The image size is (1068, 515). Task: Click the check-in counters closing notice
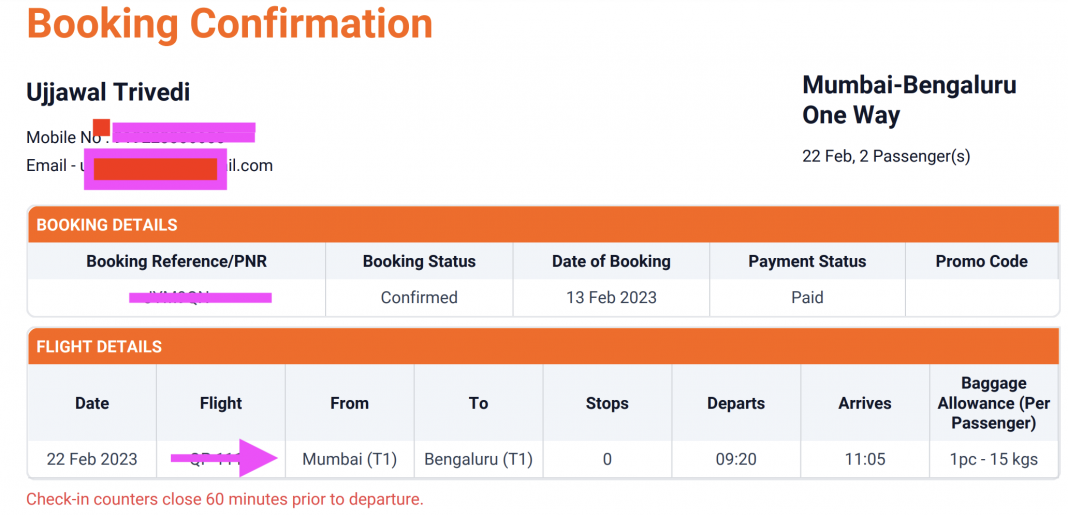pyautogui.click(x=225, y=499)
